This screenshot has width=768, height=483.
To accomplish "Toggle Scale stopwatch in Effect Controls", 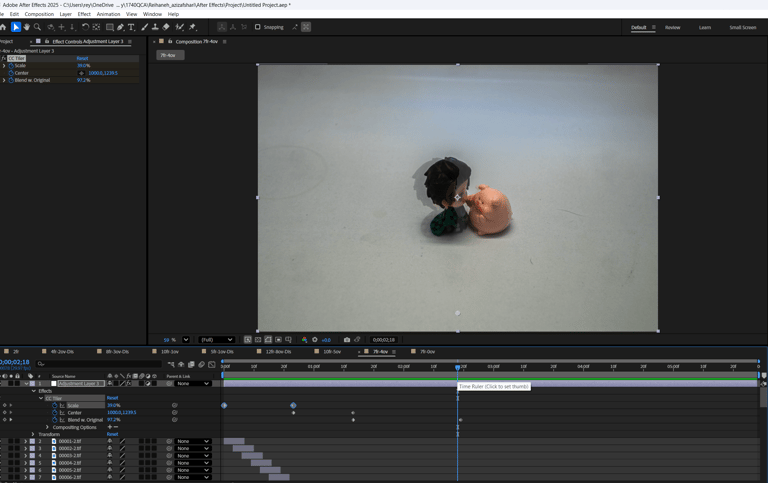I will click(11, 66).
